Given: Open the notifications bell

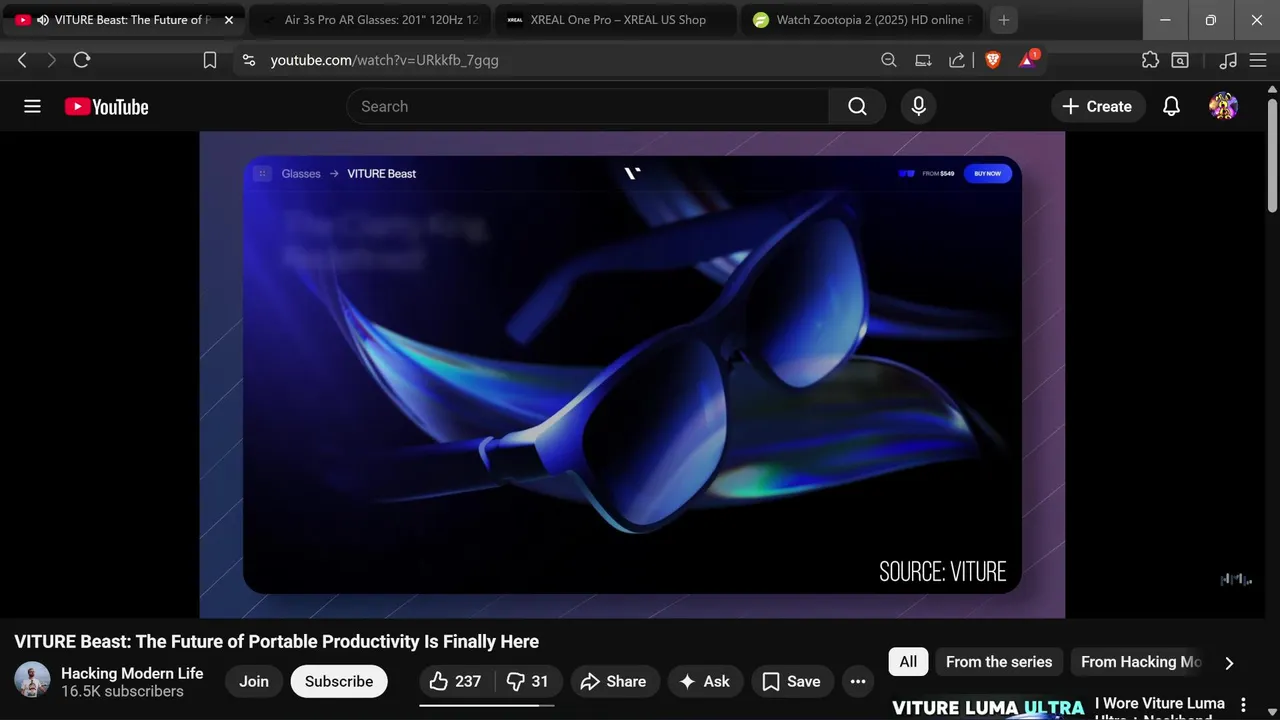Looking at the screenshot, I should click(1171, 106).
